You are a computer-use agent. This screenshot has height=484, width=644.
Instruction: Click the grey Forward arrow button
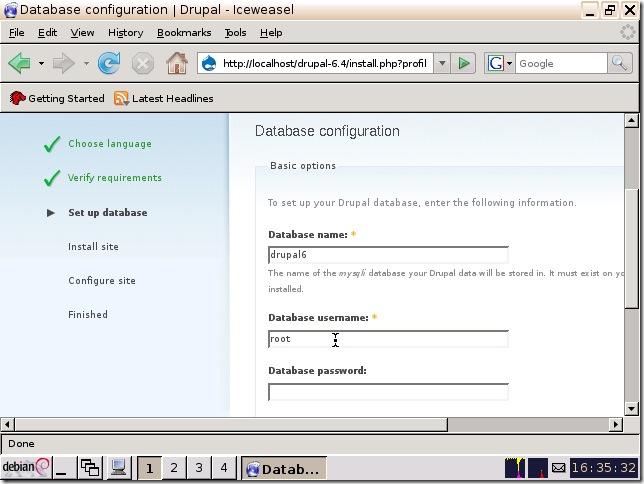pyautogui.click(x=64, y=63)
